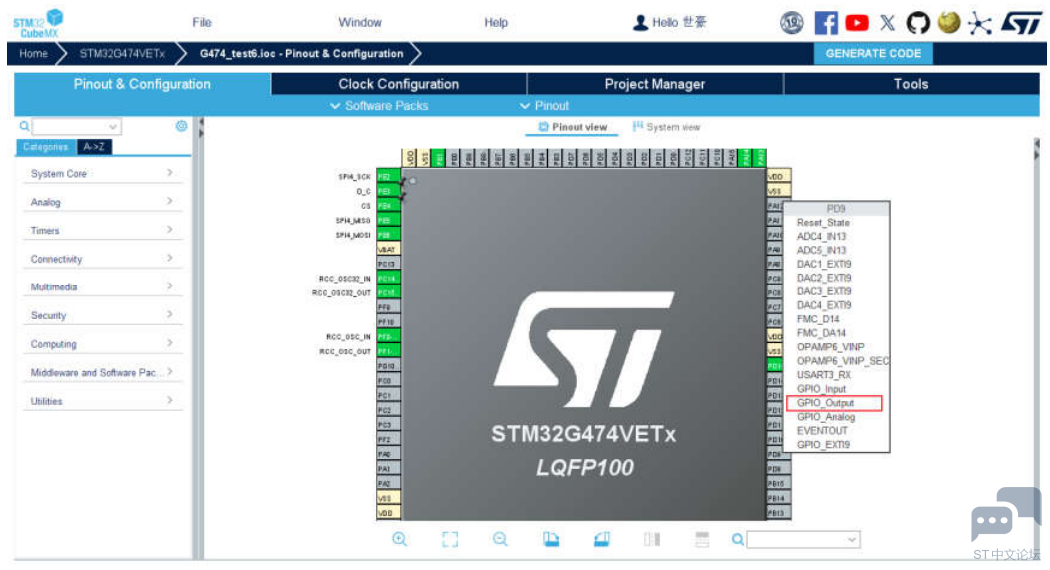
Task: Click the ST forum chat bubble icon
Action: point(1006,514)
